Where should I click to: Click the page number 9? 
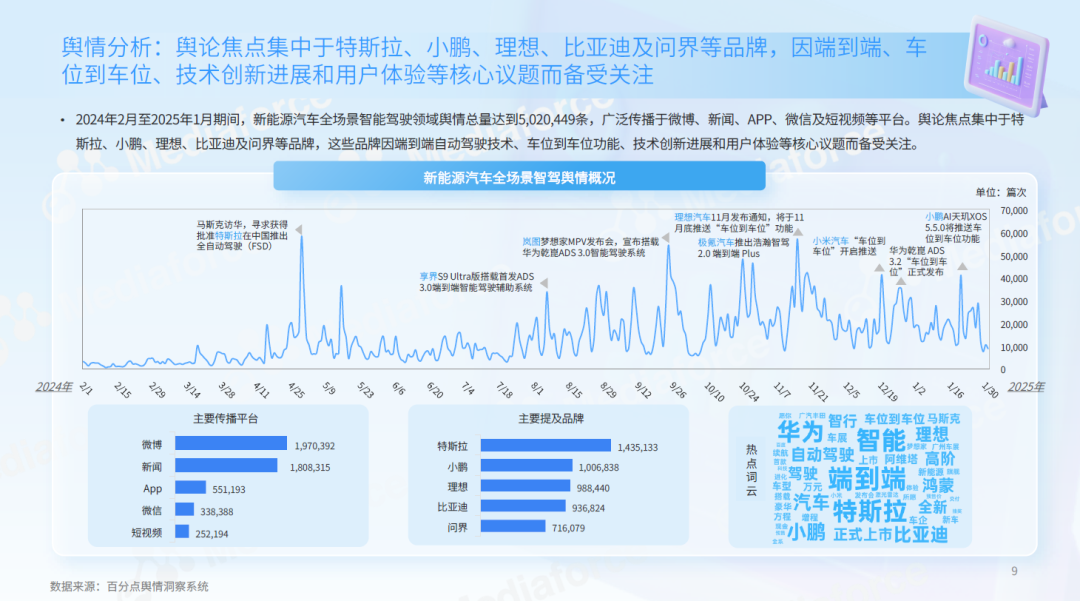(x=1014, y=571)
